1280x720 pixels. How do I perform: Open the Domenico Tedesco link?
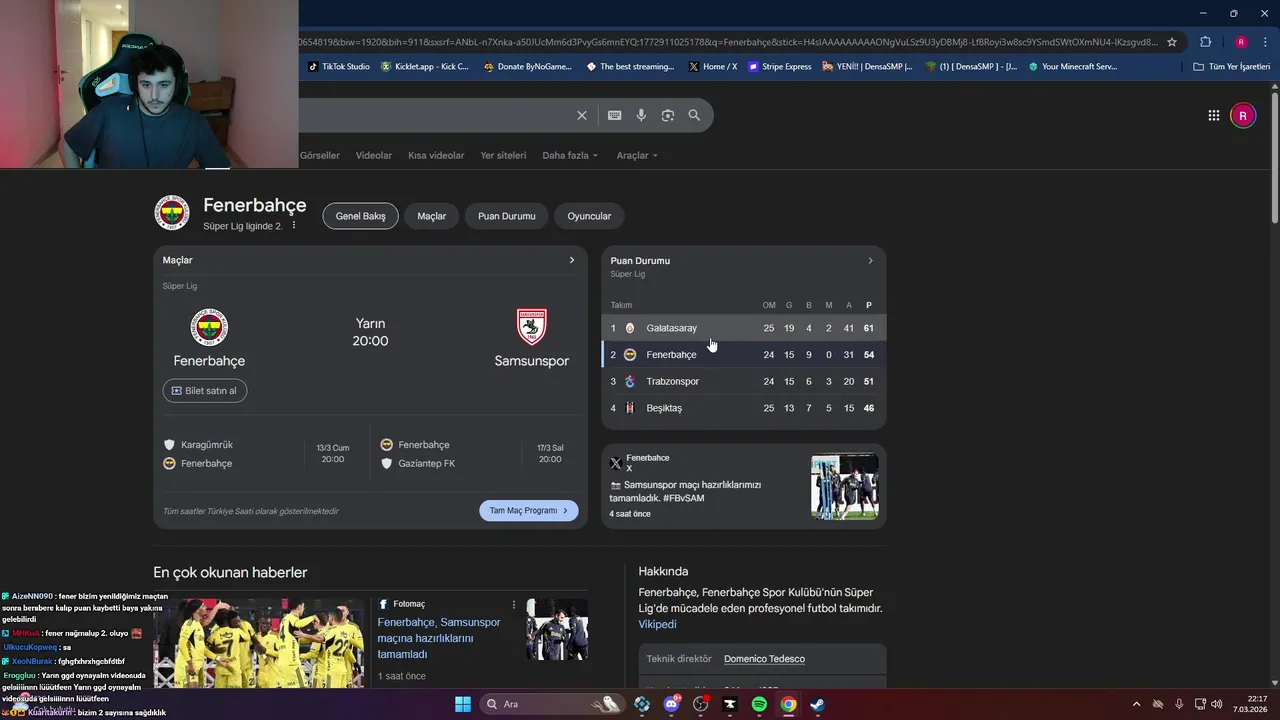click(764, 659)
